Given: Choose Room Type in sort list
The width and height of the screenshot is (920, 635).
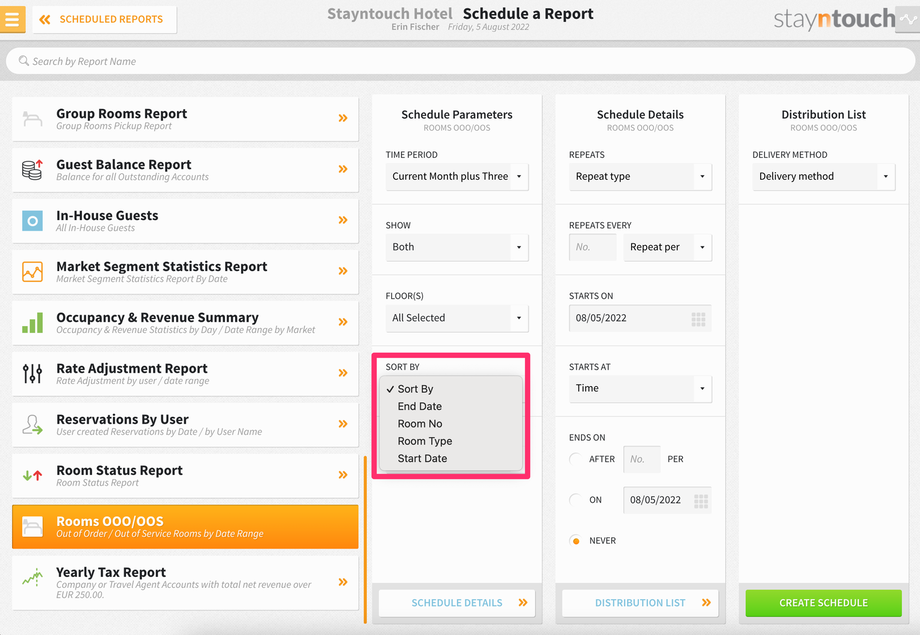Looking at the screenshot, I should 451,441.
